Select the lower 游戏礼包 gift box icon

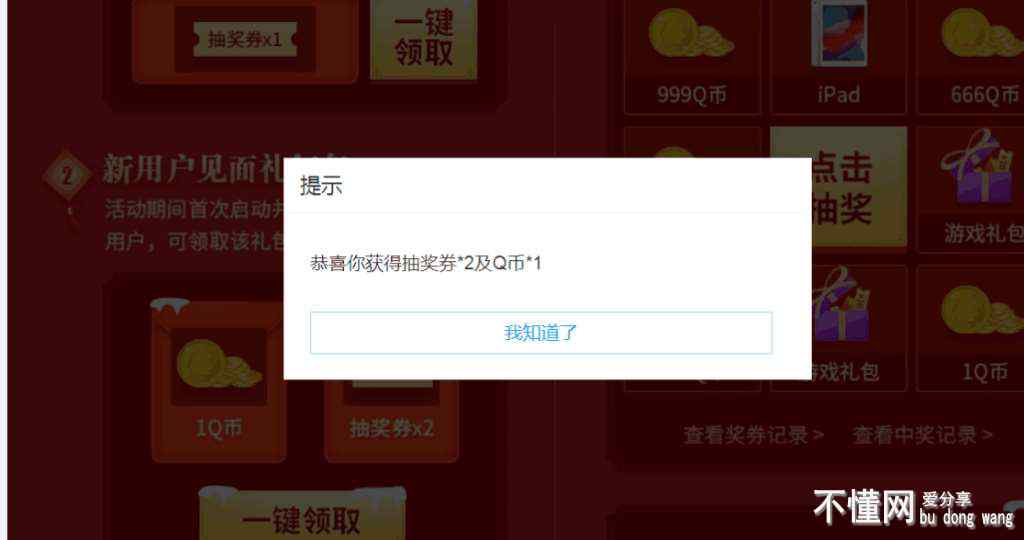(840, 306)
